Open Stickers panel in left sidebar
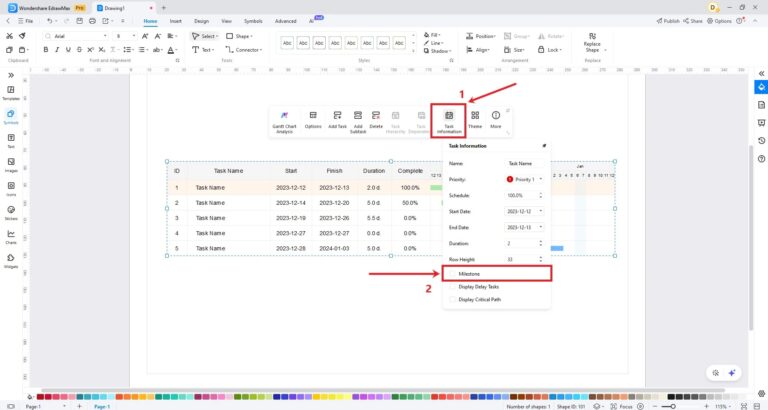 [x=11, y=213]
